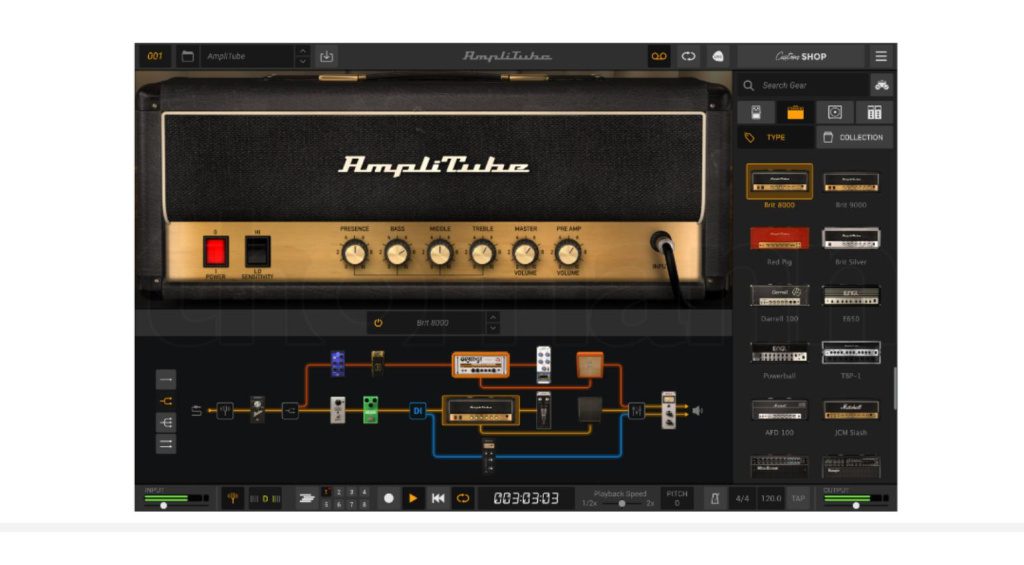Viewport: 1024px width, 565px height.
Task: Flip the HI/LO SENSITIVITY switch
Action: (x=257, y=251)
